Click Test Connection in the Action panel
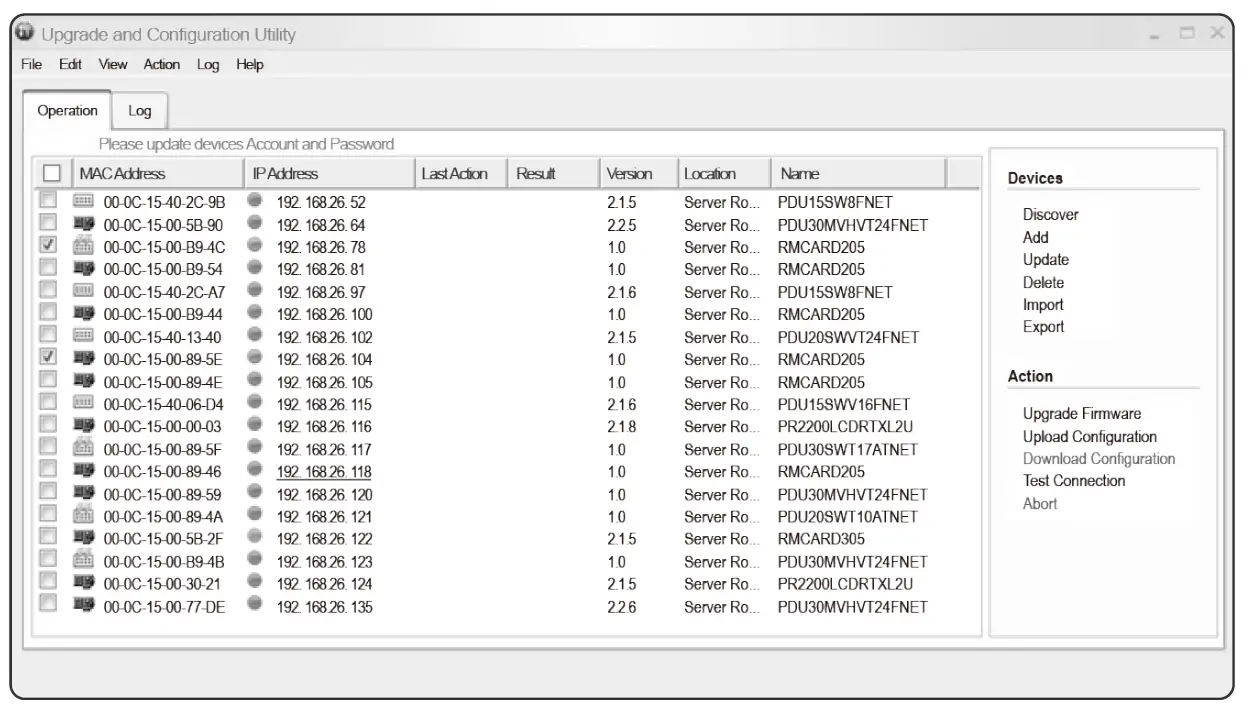This screenshot has height=710, width=1248. tap(1073, 481)
